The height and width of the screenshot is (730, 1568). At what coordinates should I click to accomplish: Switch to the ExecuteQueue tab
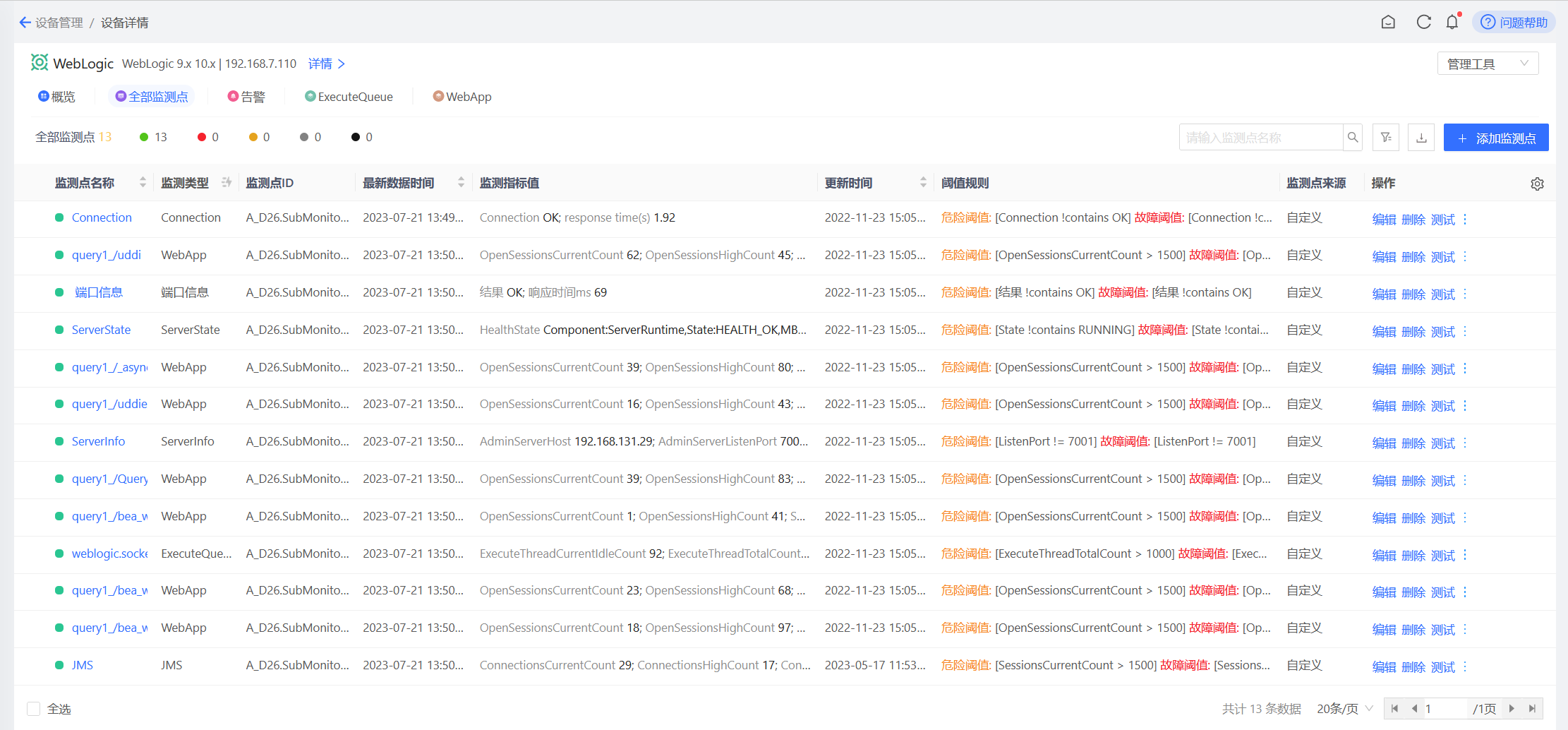349,97
